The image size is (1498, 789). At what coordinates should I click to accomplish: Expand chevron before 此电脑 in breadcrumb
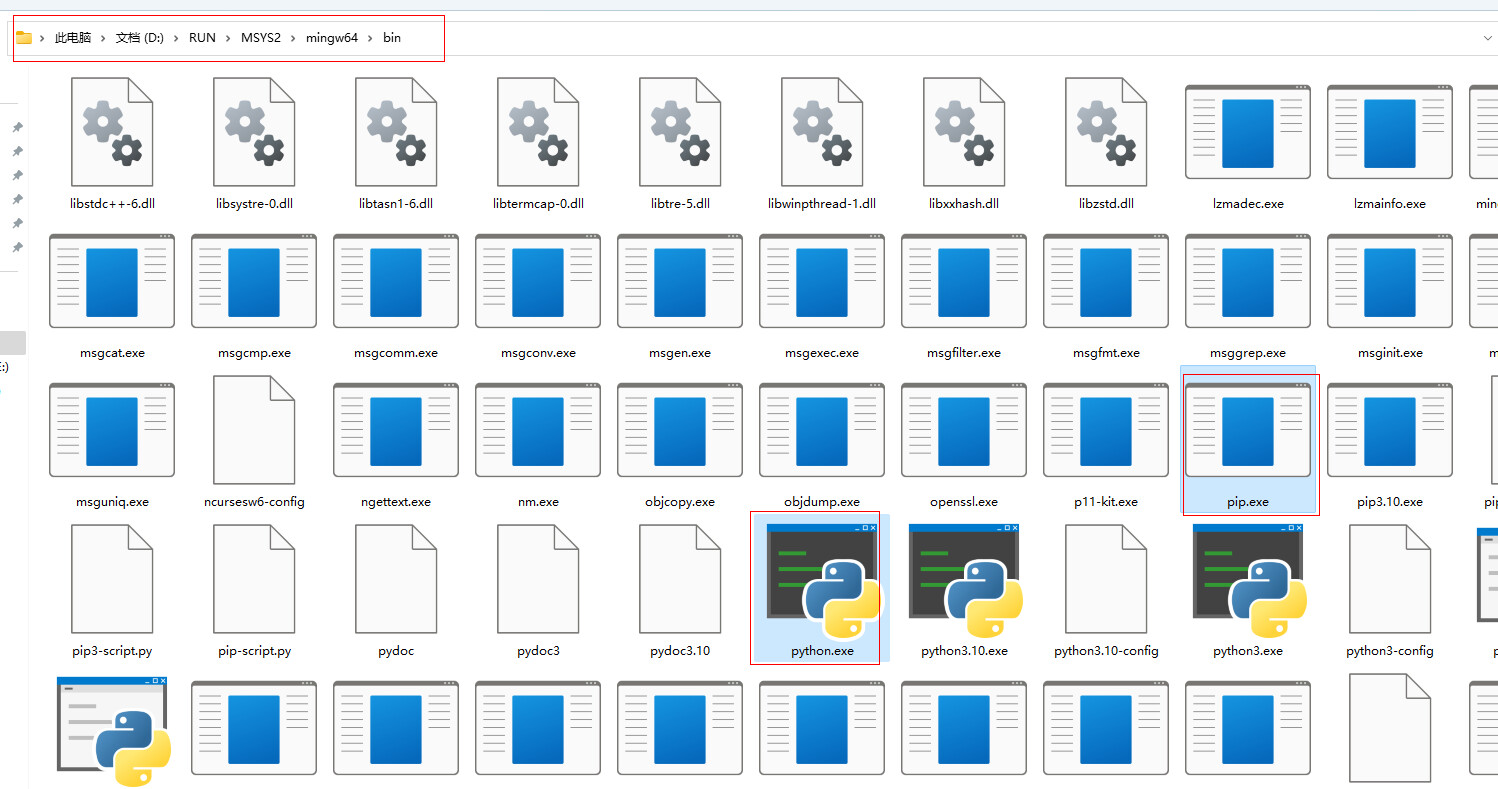point(42,38)
